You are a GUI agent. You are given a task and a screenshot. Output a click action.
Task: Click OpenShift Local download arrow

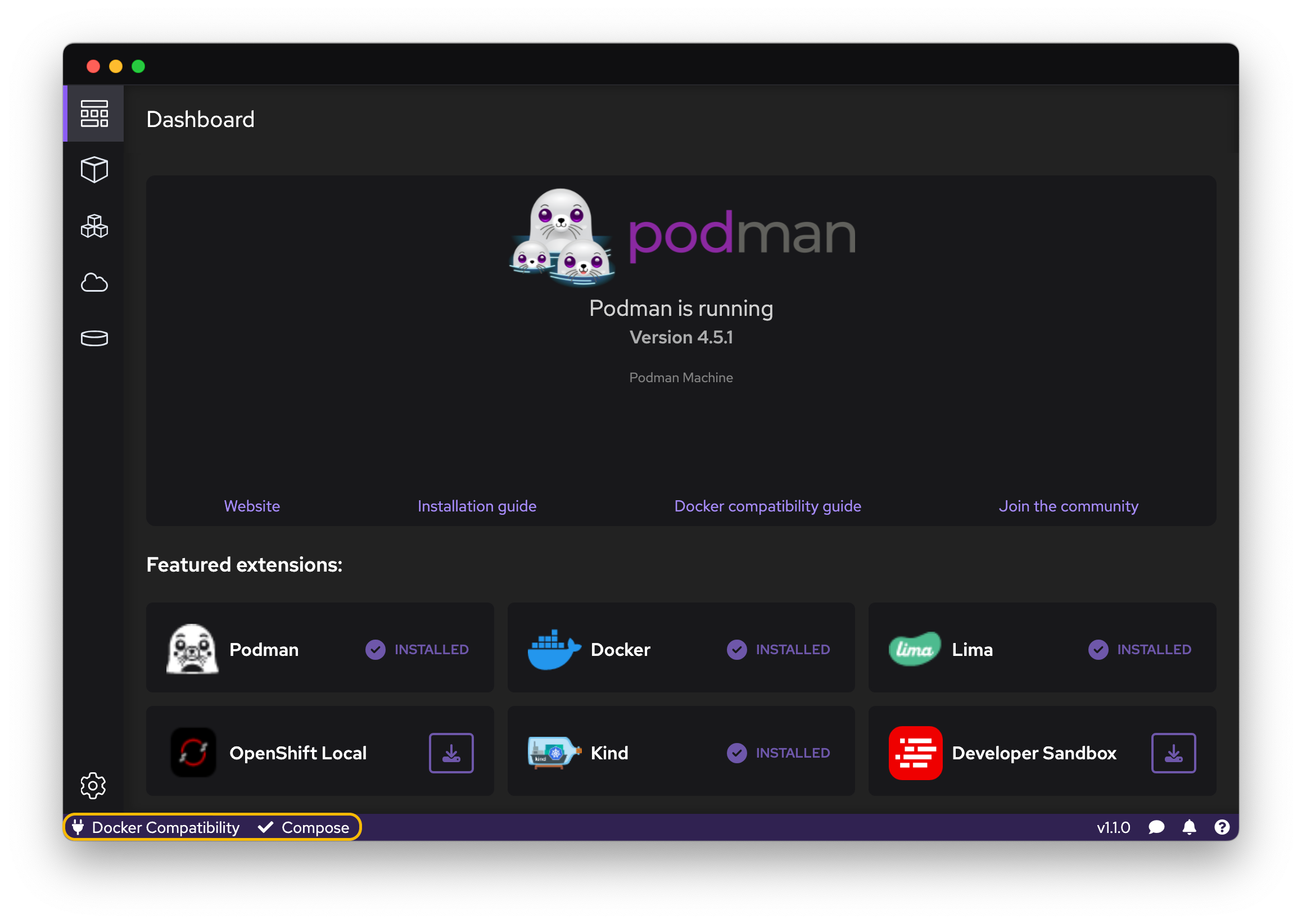coord(452,753)
